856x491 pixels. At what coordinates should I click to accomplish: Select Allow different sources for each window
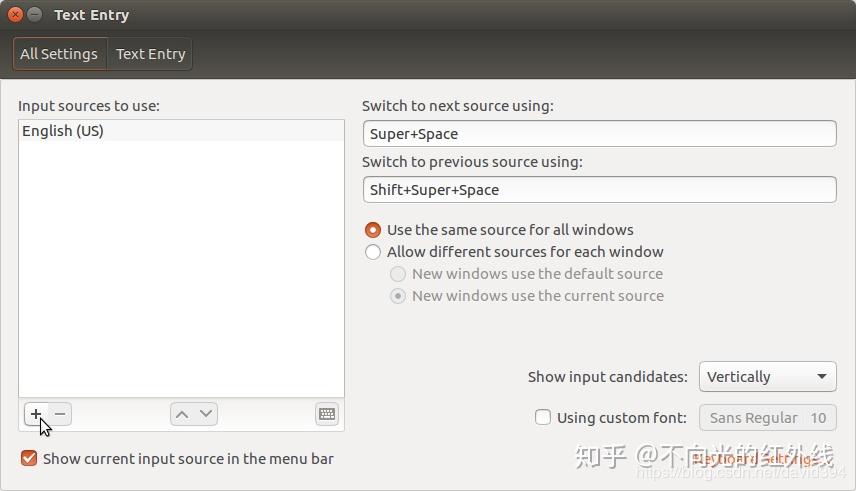[373, 252]
